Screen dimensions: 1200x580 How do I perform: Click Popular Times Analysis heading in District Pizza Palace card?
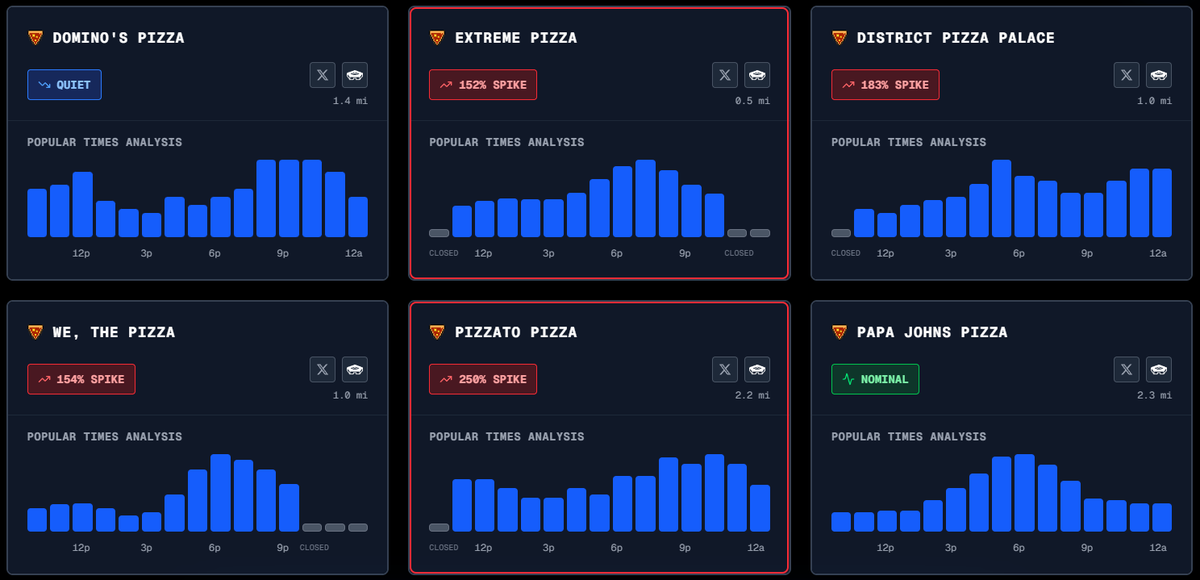[x=909, y=142]
